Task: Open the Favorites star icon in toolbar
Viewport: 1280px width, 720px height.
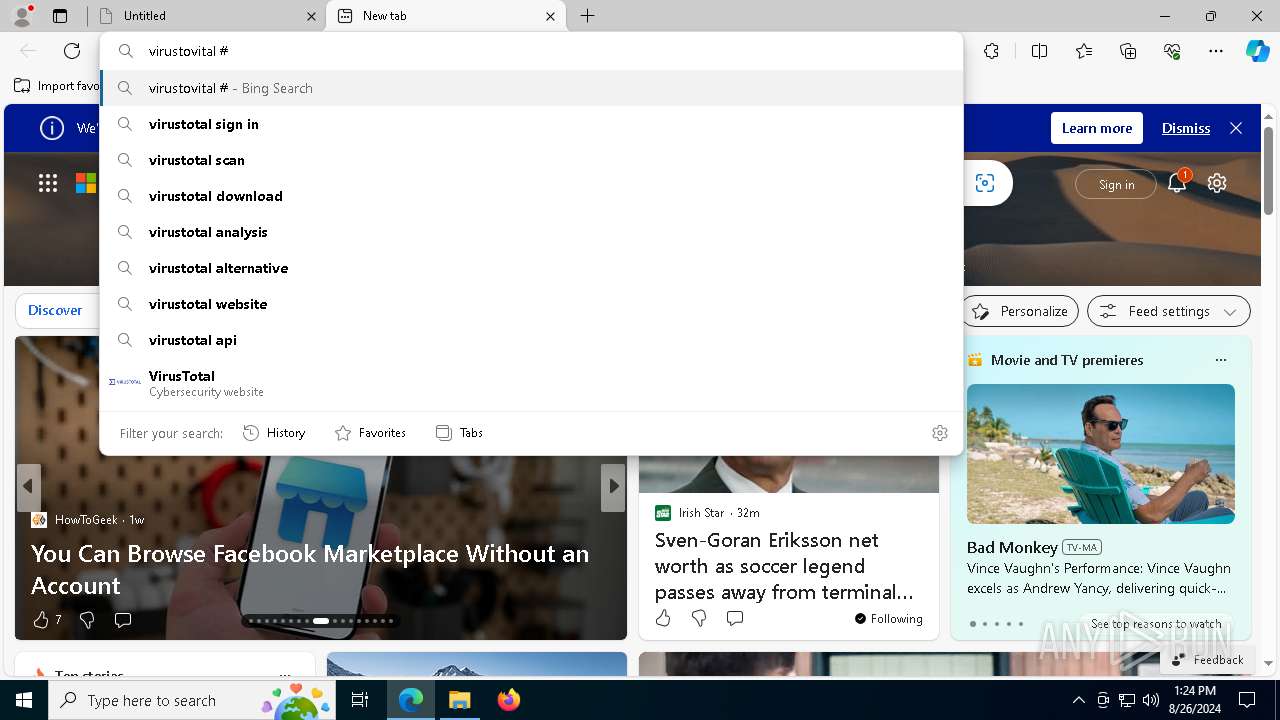Action: (x=1084, y=51)
